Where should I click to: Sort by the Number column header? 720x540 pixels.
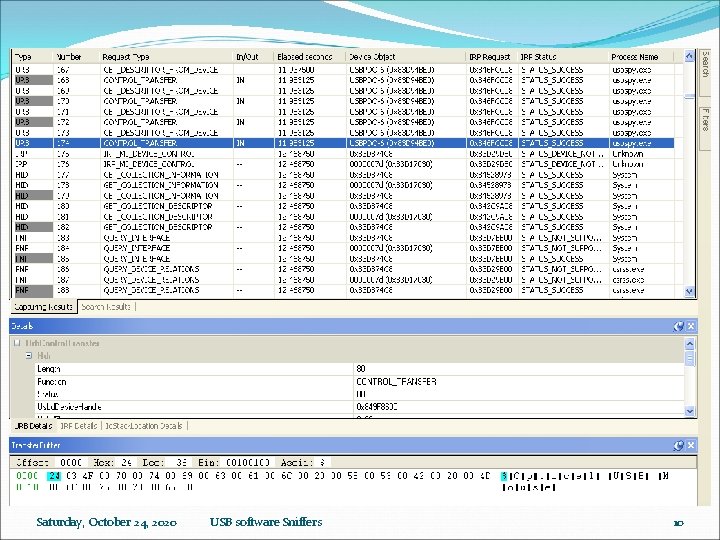tap(76, 57)
